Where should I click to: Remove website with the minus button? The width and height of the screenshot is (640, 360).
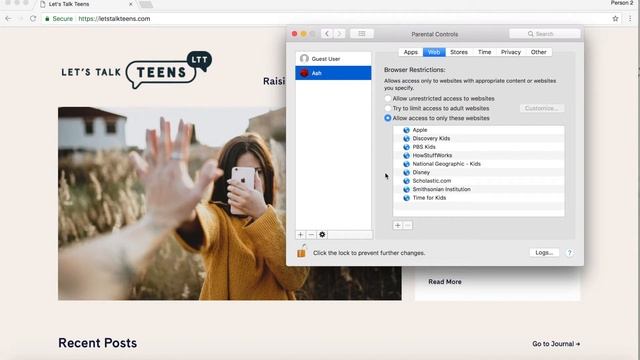click(408, 225)
